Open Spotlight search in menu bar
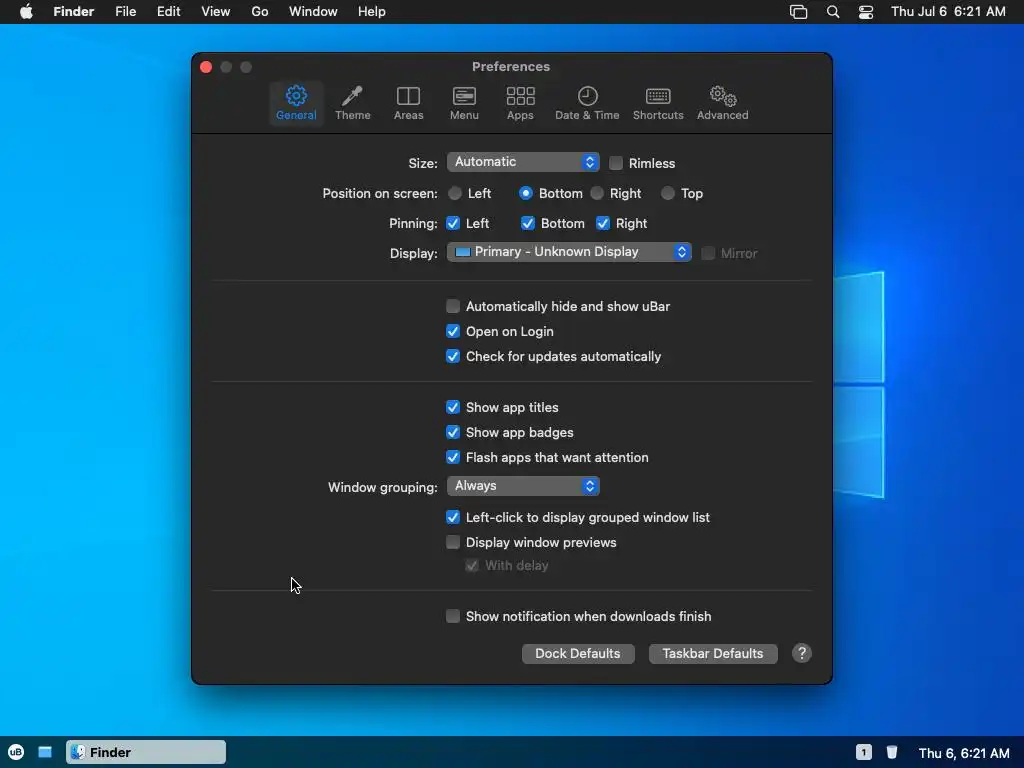This screenshot has width=1024, height=768. point(833,12)
